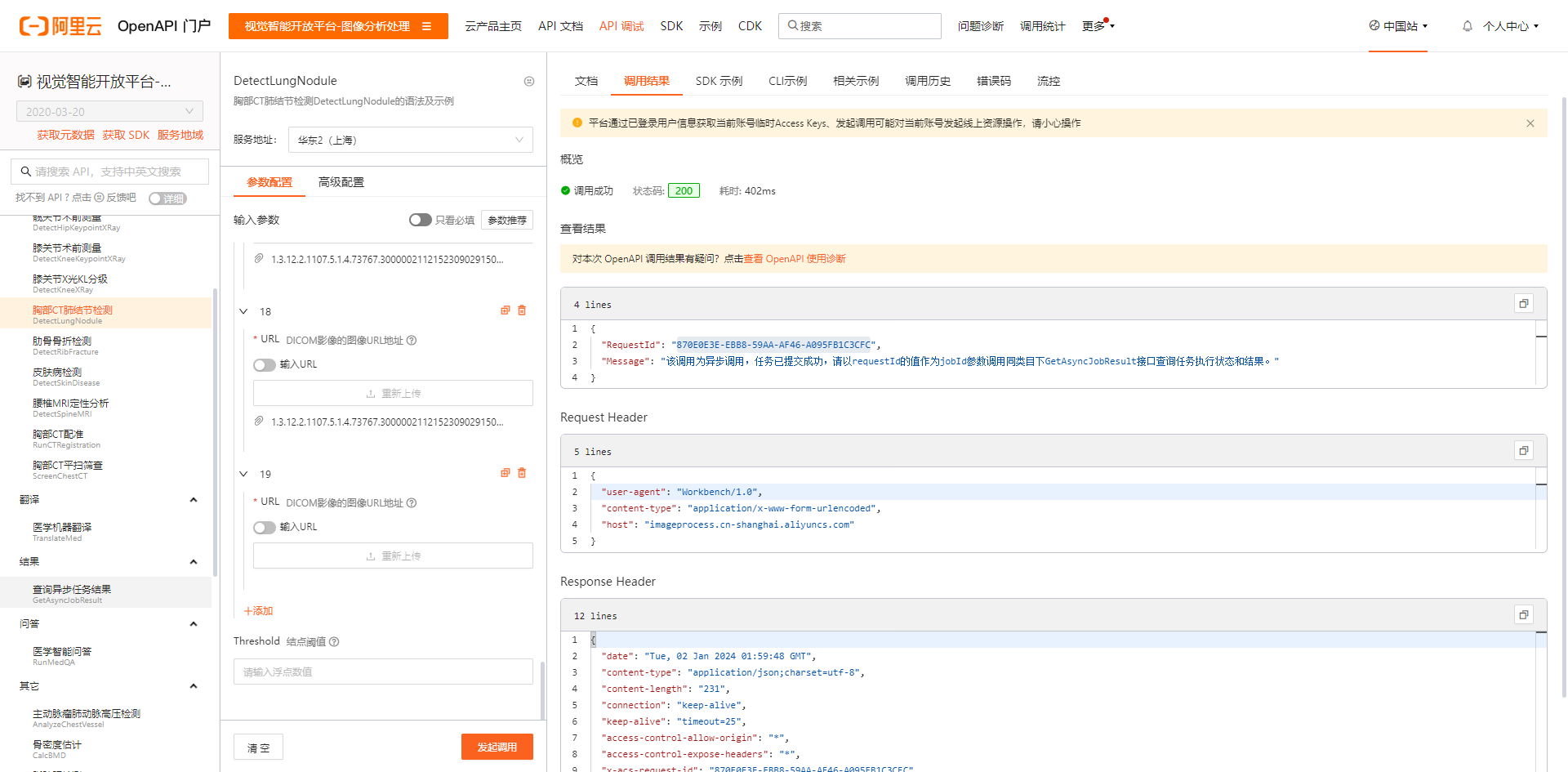Click 获取 SDK link
The image size is (1568, 772).
click(126, 135)
